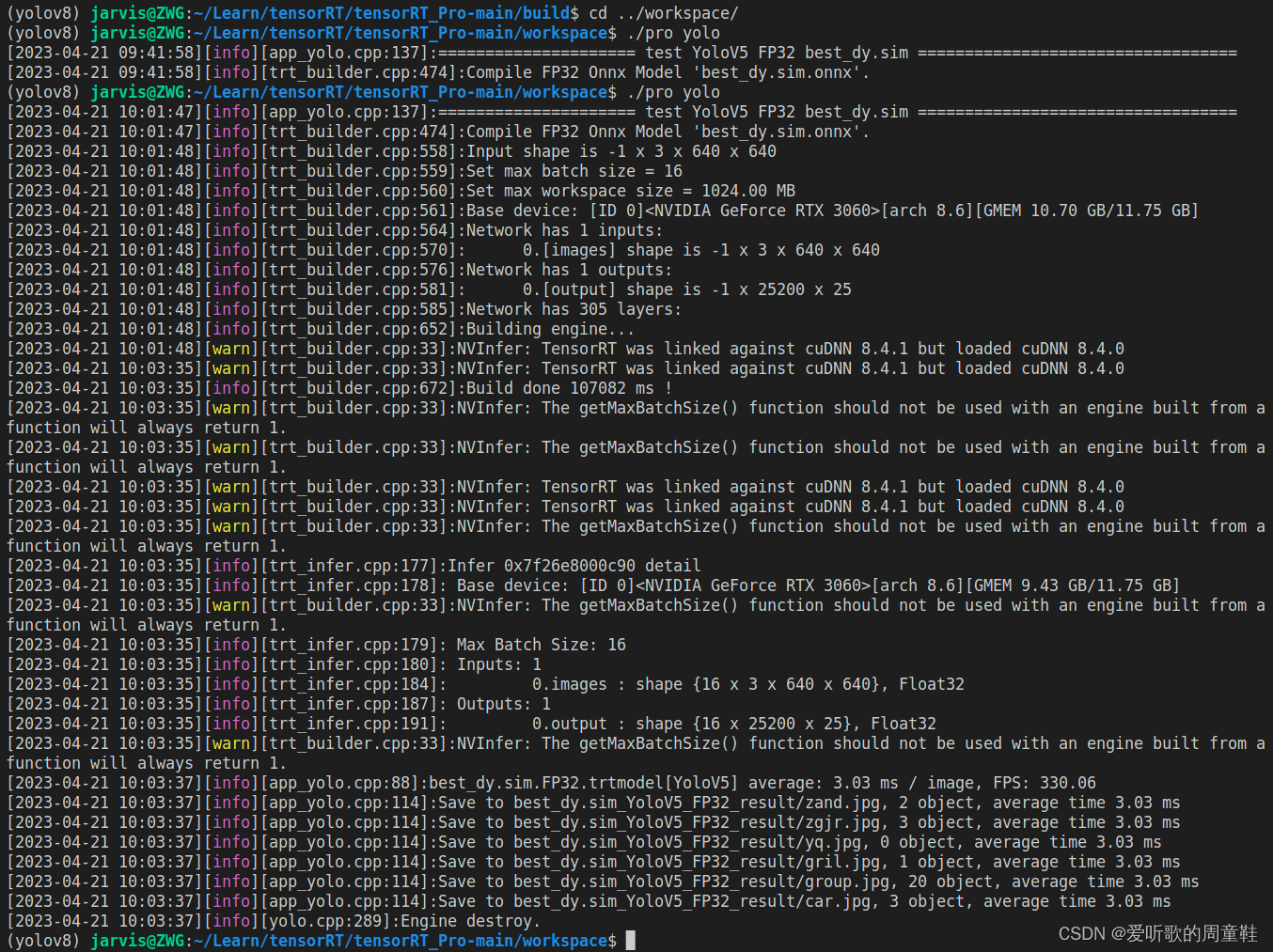This screenshot has height=952, width=1273.
Task: Click the 'FPS: 330.06' value
Action: click(1045, 783)
